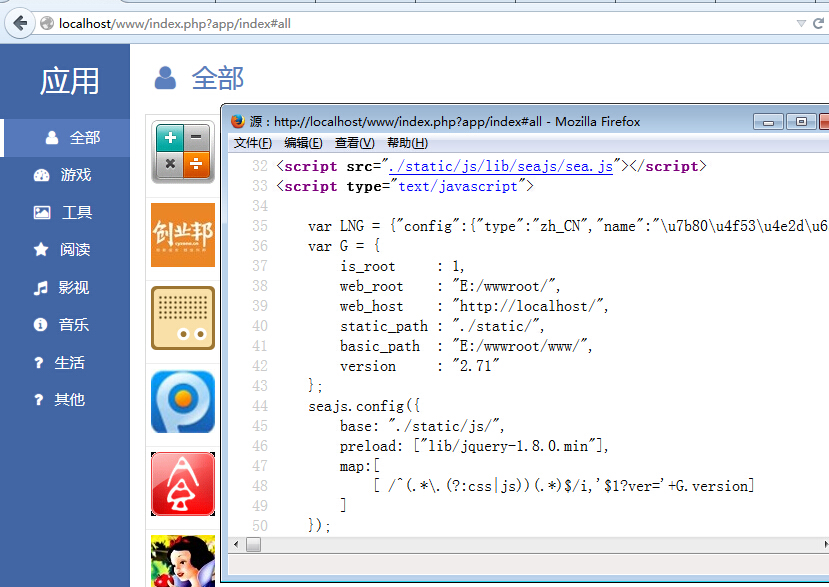Click the user icon next to 全部 heading
Screen dimensions: 829x587
tap(165, 78)
